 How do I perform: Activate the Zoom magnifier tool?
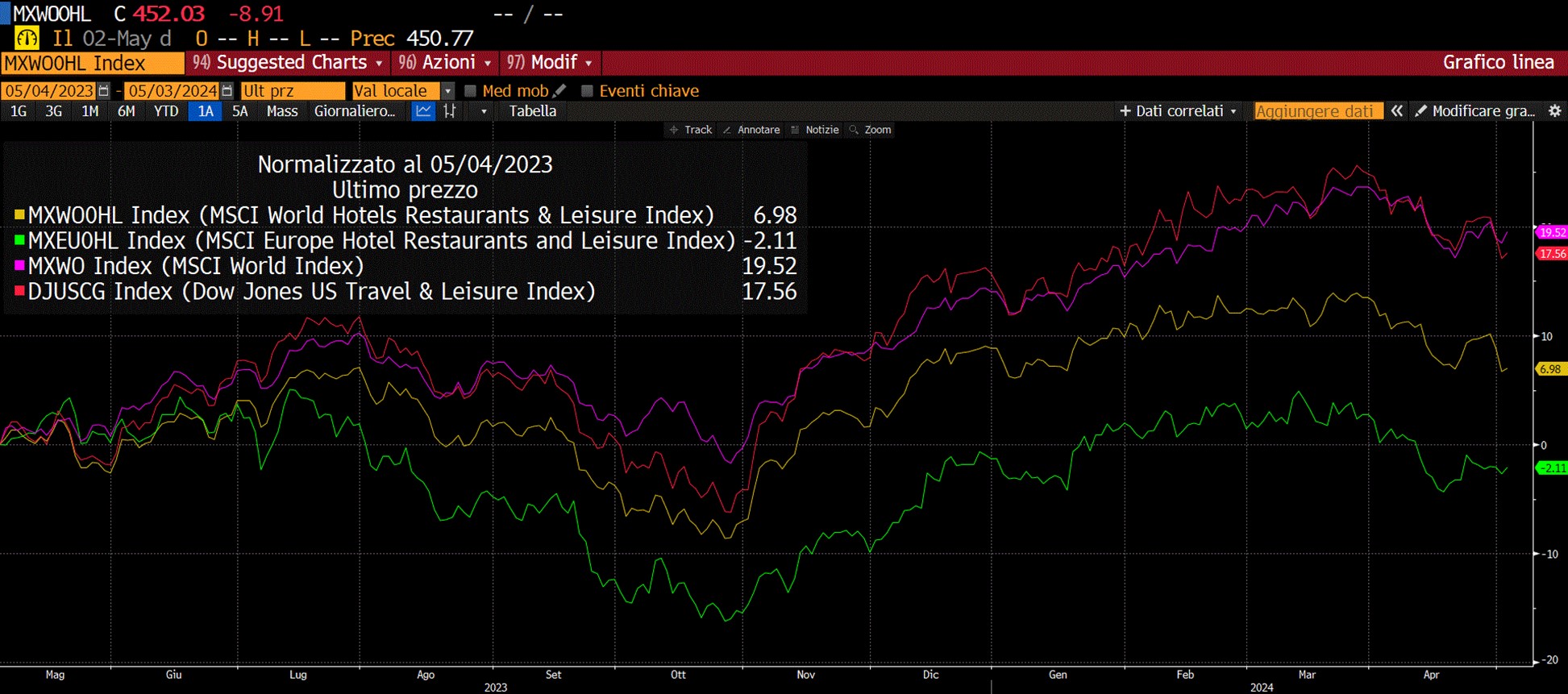871,130
